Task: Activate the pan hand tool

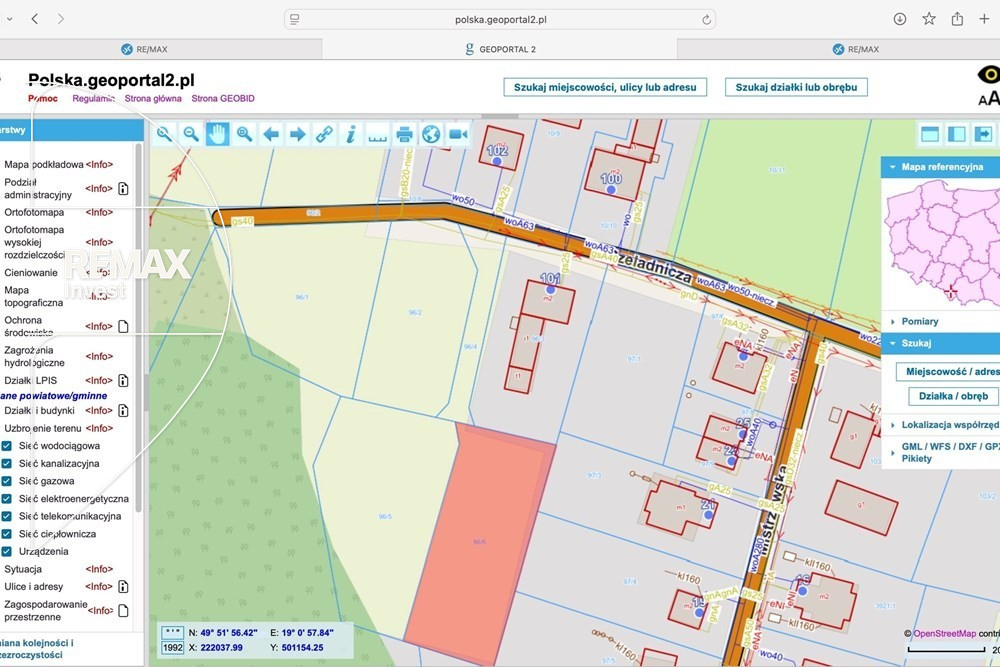Action: [217, 134]
